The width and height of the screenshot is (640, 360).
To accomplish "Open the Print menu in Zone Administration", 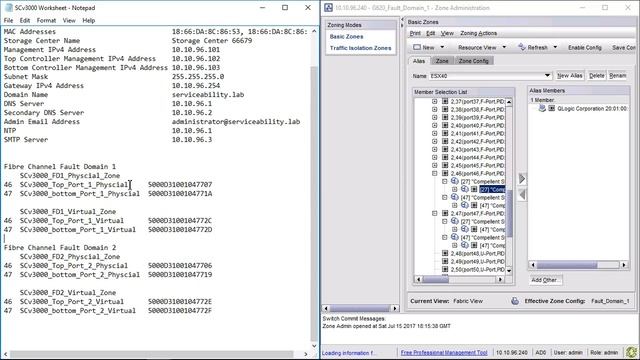I will (x=415, y=33).
